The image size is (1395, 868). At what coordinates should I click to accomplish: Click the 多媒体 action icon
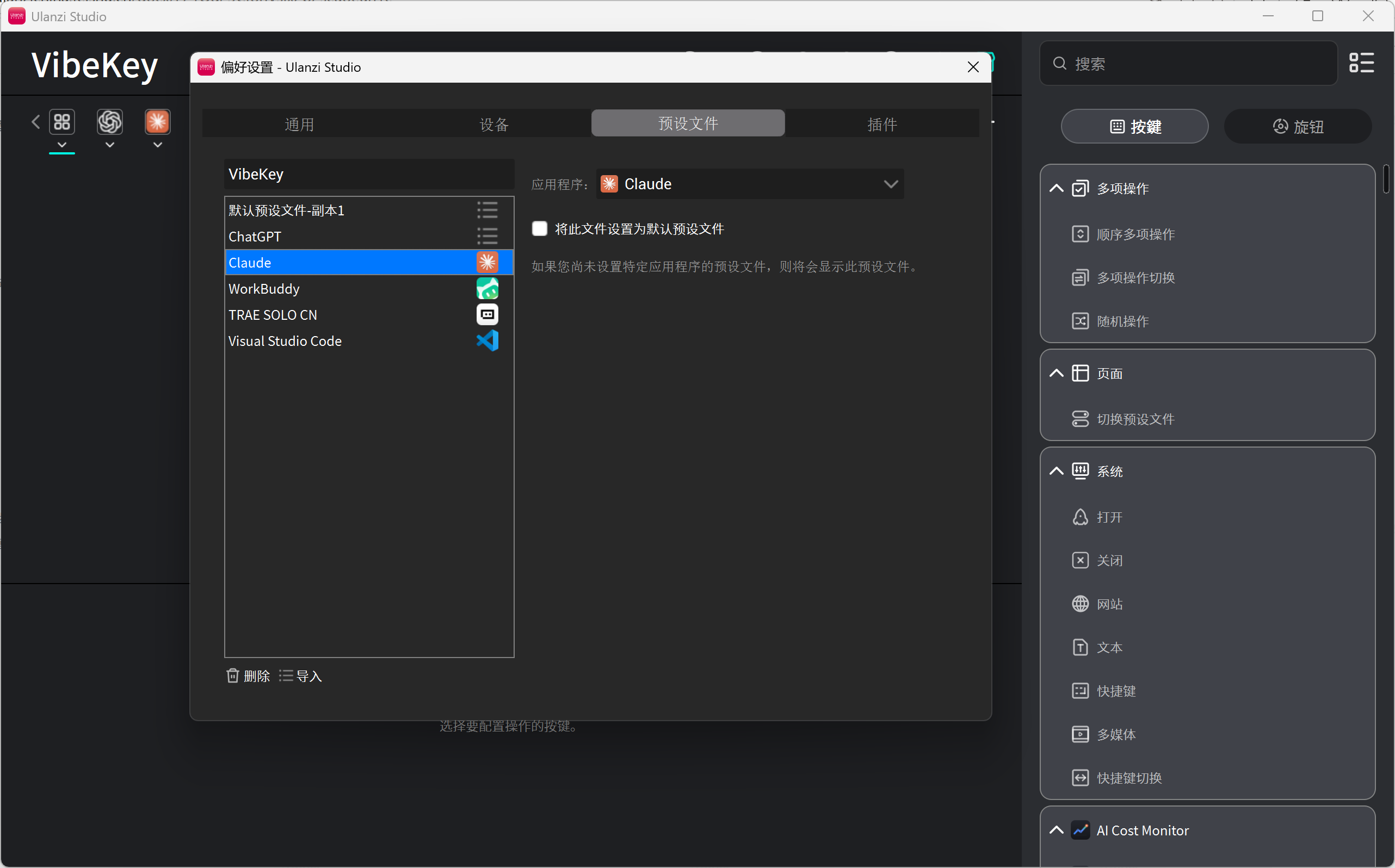1079,734
